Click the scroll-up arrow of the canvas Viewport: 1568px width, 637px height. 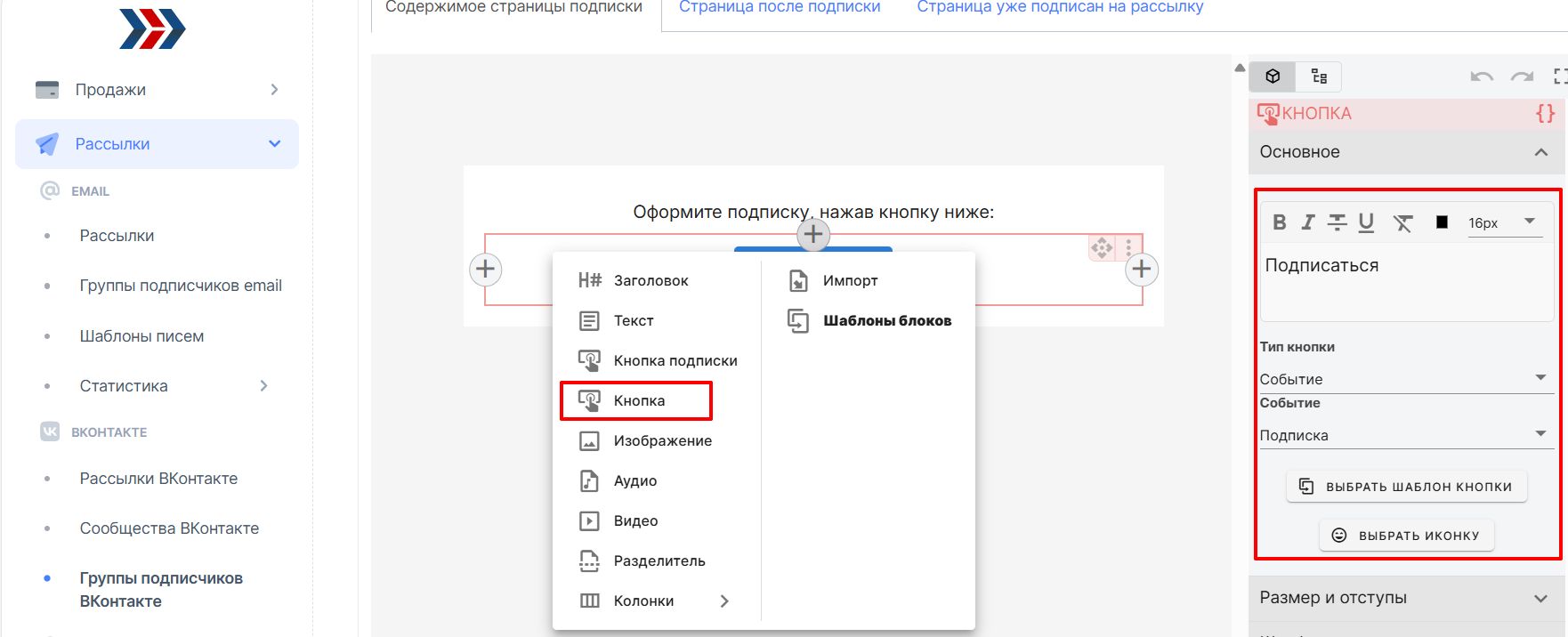(x=1240, y=69)
